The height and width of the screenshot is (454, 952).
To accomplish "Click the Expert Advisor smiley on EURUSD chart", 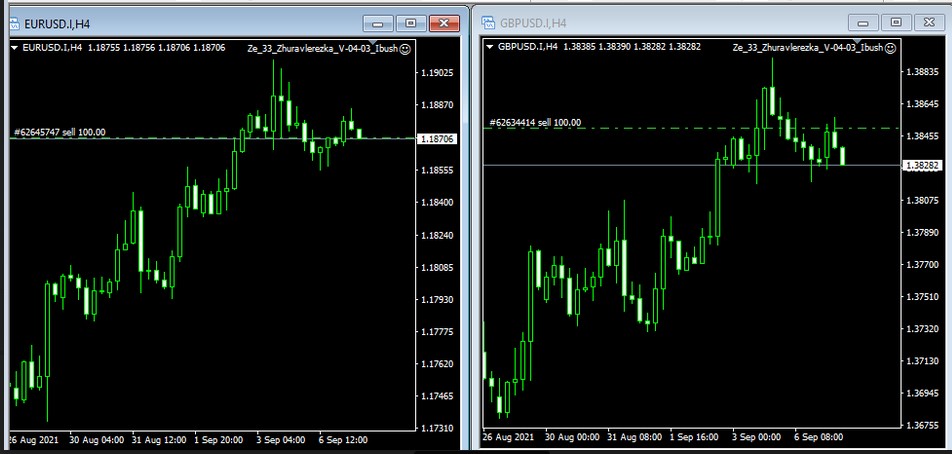I will (x=404, y=47).
